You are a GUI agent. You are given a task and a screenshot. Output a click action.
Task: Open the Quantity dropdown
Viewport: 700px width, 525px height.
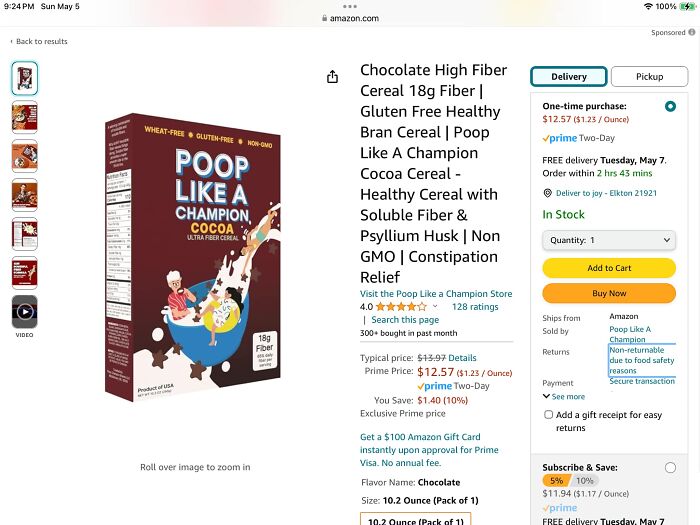tap(608, 240)
